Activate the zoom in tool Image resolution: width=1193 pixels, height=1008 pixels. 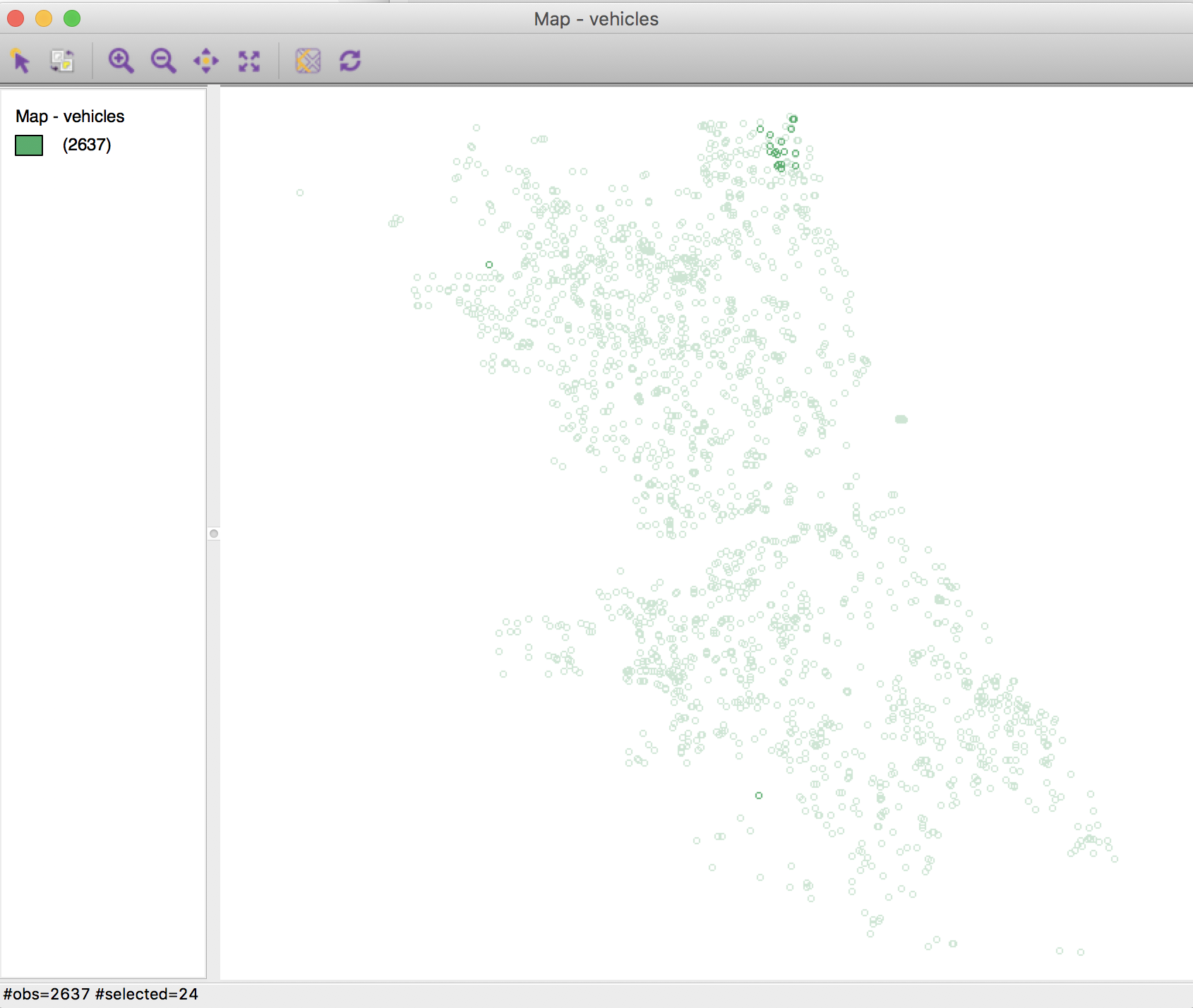121,61
